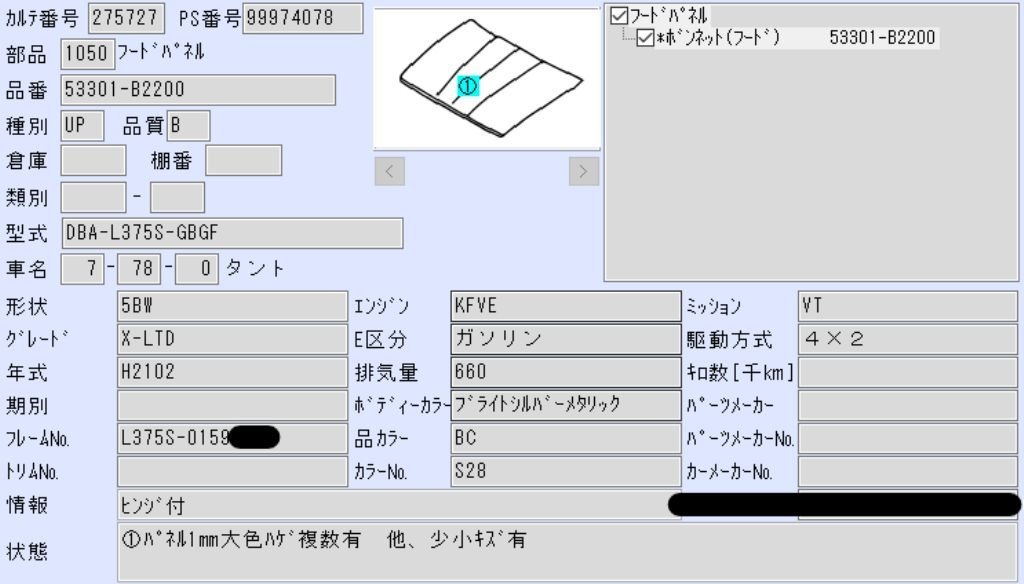Click the 年式 field H2102

[x=232, y=372]
